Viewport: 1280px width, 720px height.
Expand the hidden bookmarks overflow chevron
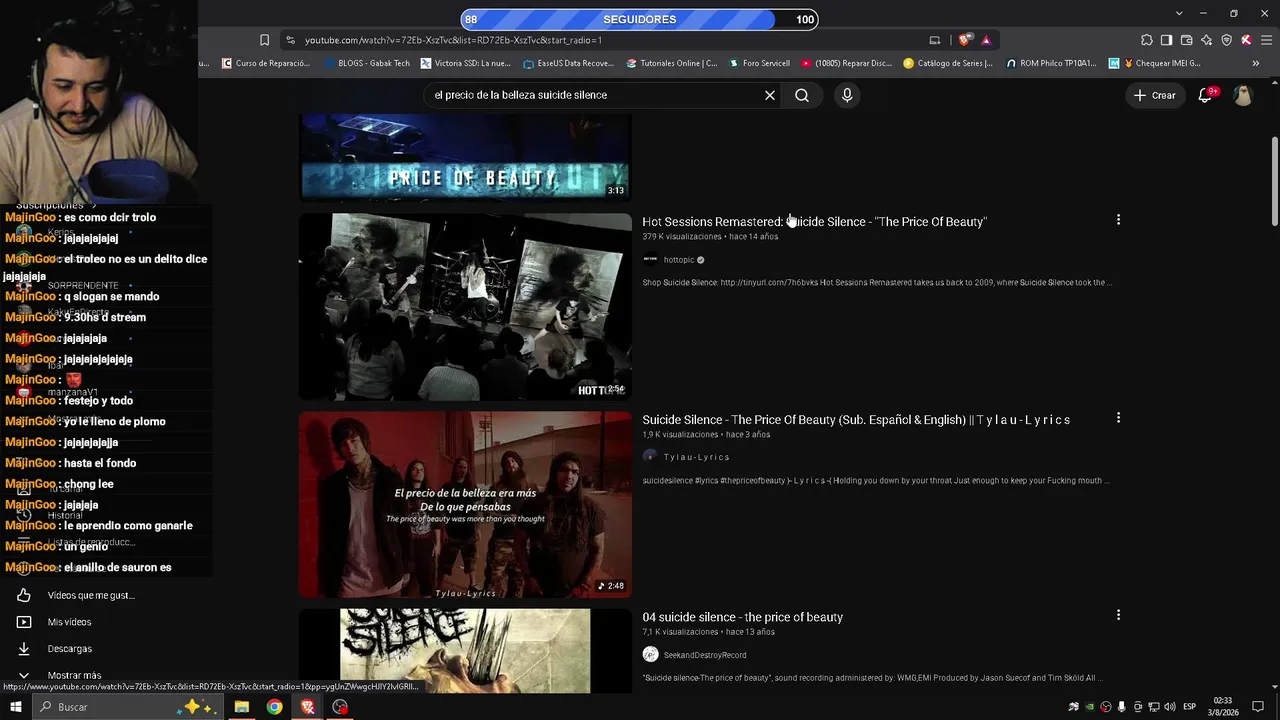click(x=1256, y=63)
